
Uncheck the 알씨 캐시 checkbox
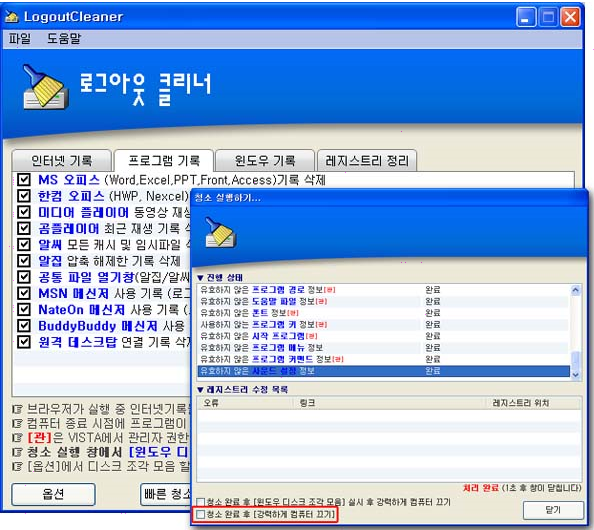coord(24,244)
